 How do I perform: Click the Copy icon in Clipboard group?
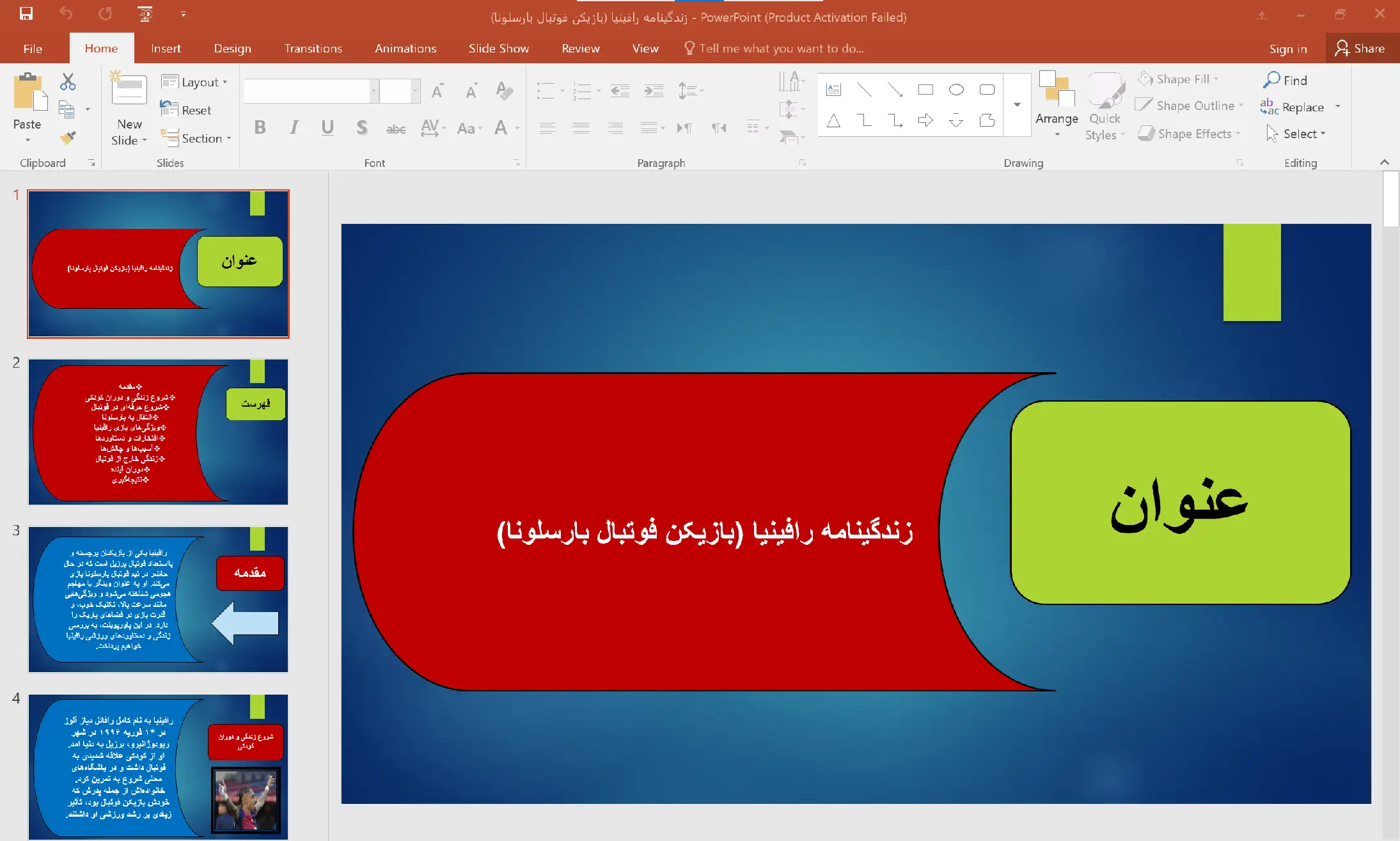tap(67, 109)
